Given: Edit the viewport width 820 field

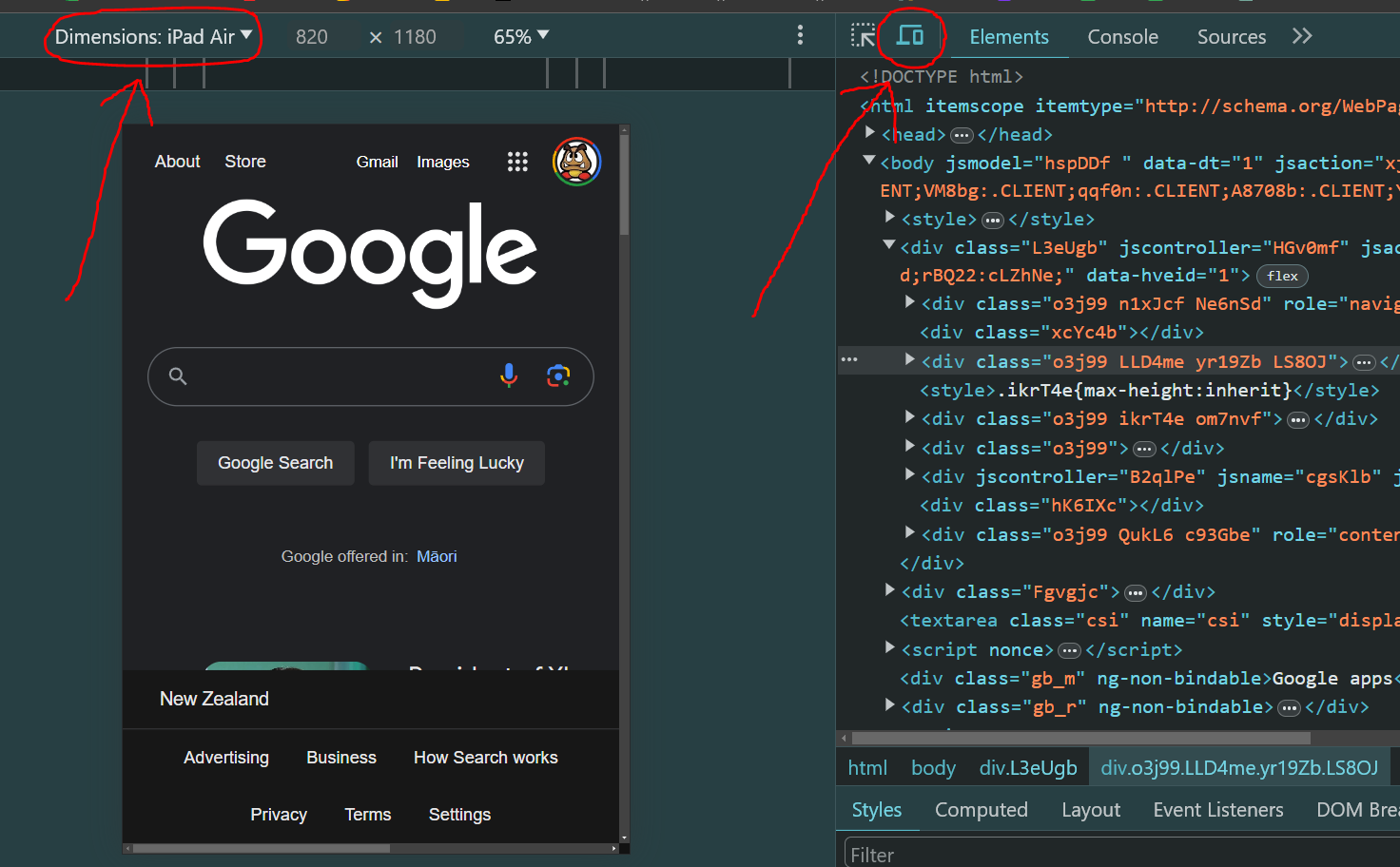Looking at the screenshot, I should [312, 37].
